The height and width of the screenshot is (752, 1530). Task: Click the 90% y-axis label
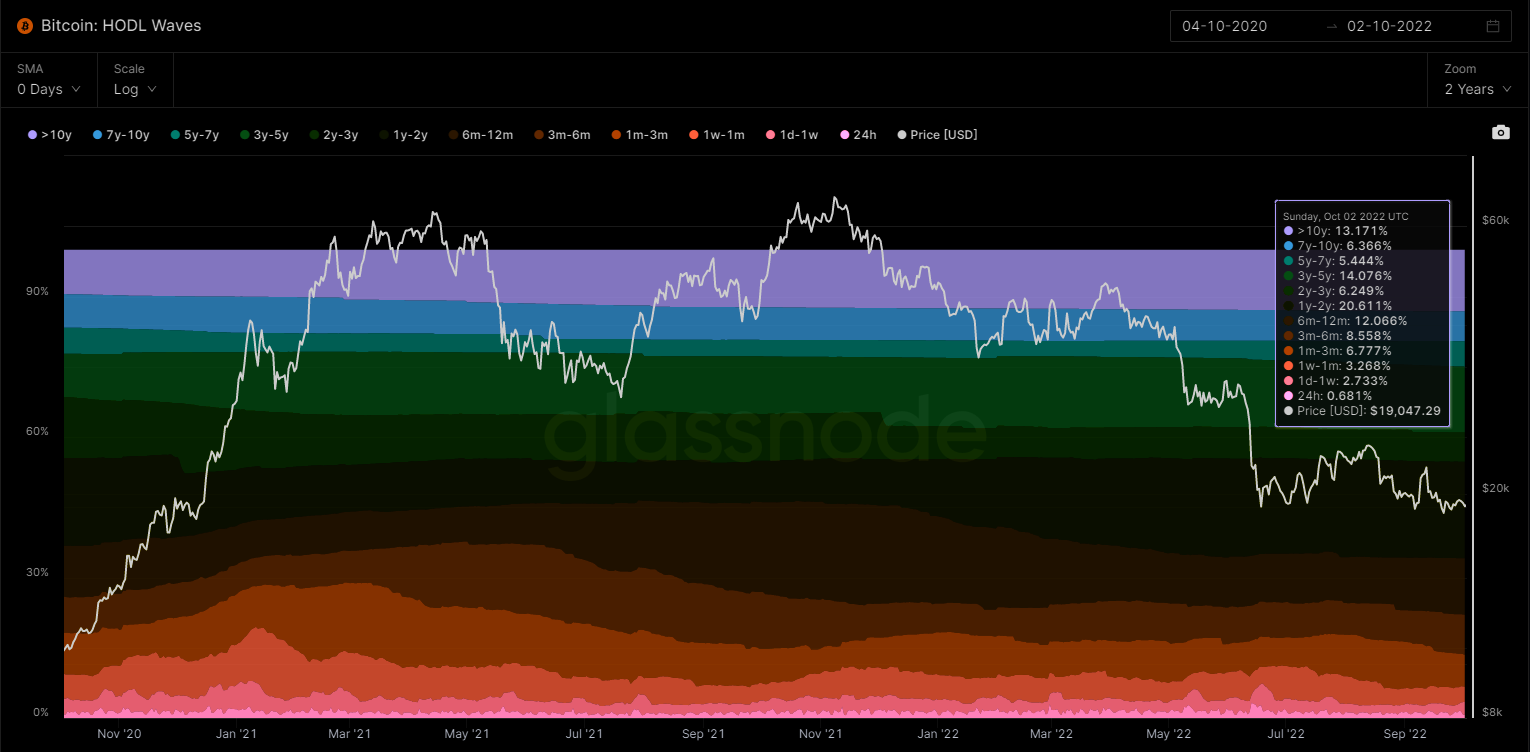tap(38, 291)
